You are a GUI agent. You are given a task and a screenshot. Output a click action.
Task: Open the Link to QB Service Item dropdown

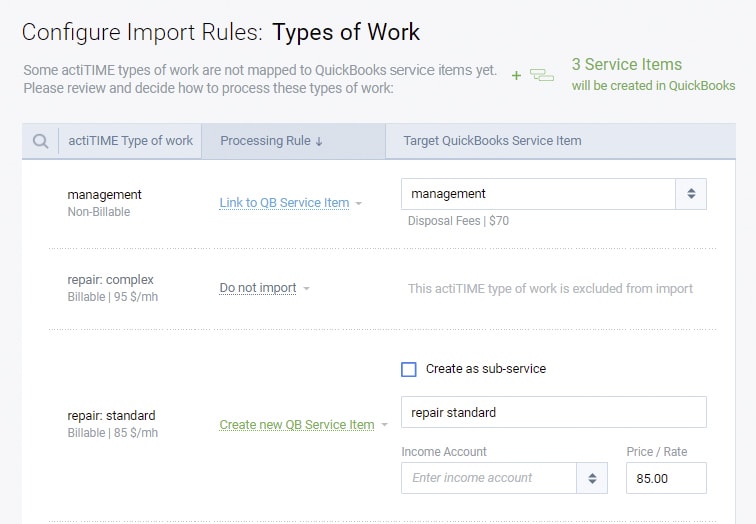[x=291, y=203]
